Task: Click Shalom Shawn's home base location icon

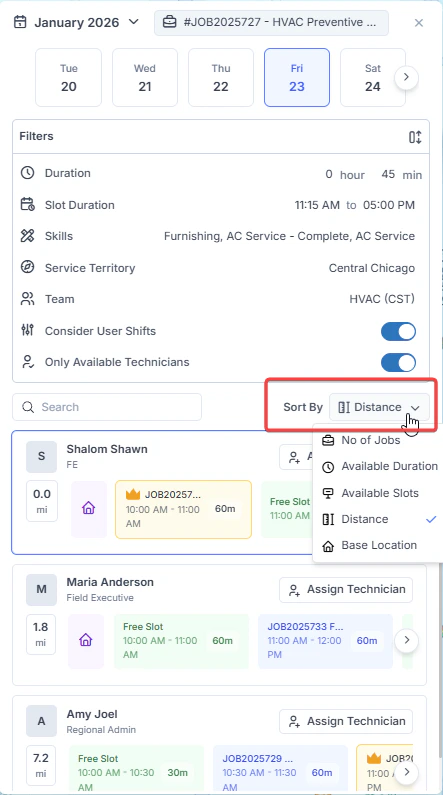Action: click(89, 509)
